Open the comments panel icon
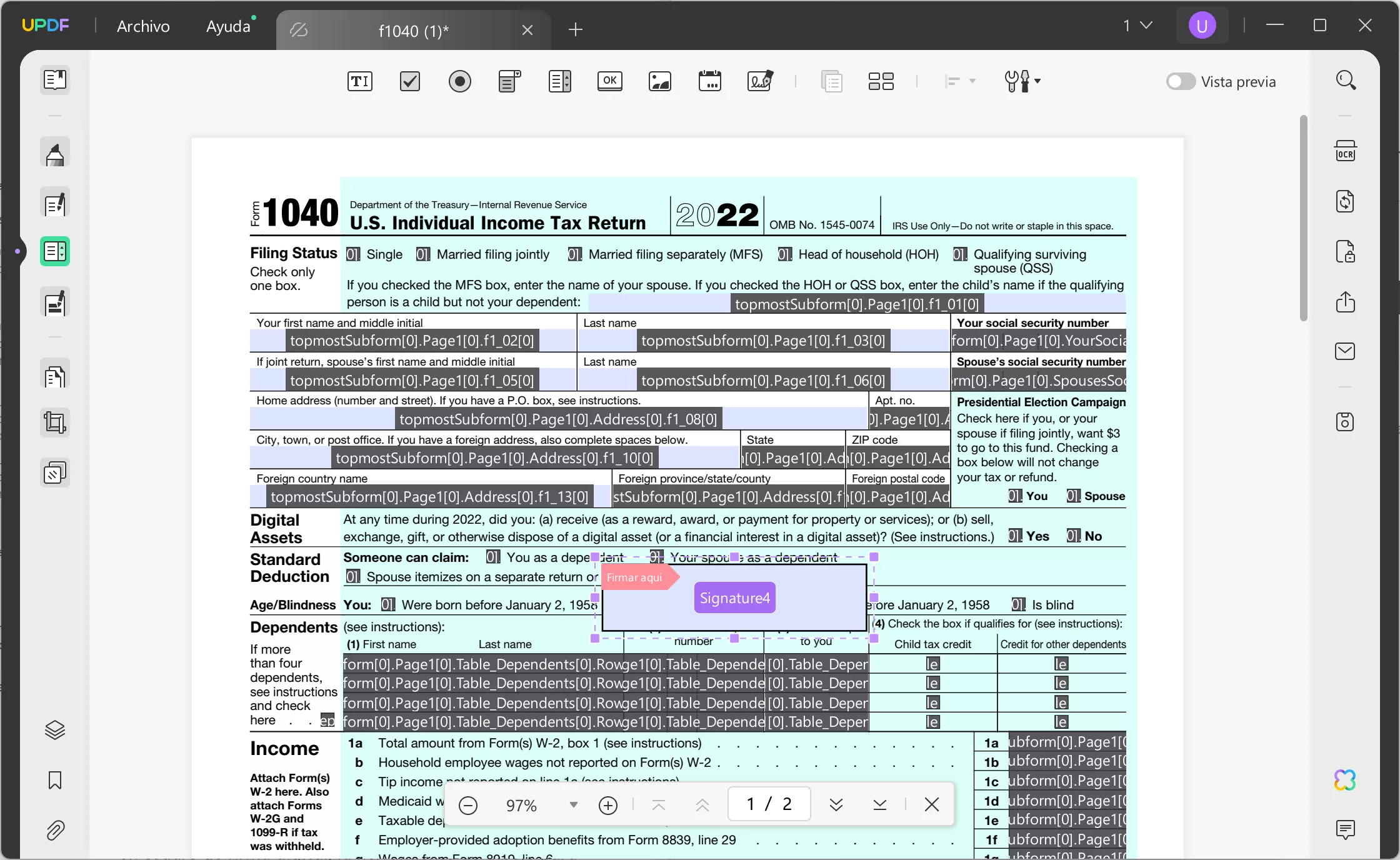The height and width of the screenshot is (860, 1400). 1346,829
